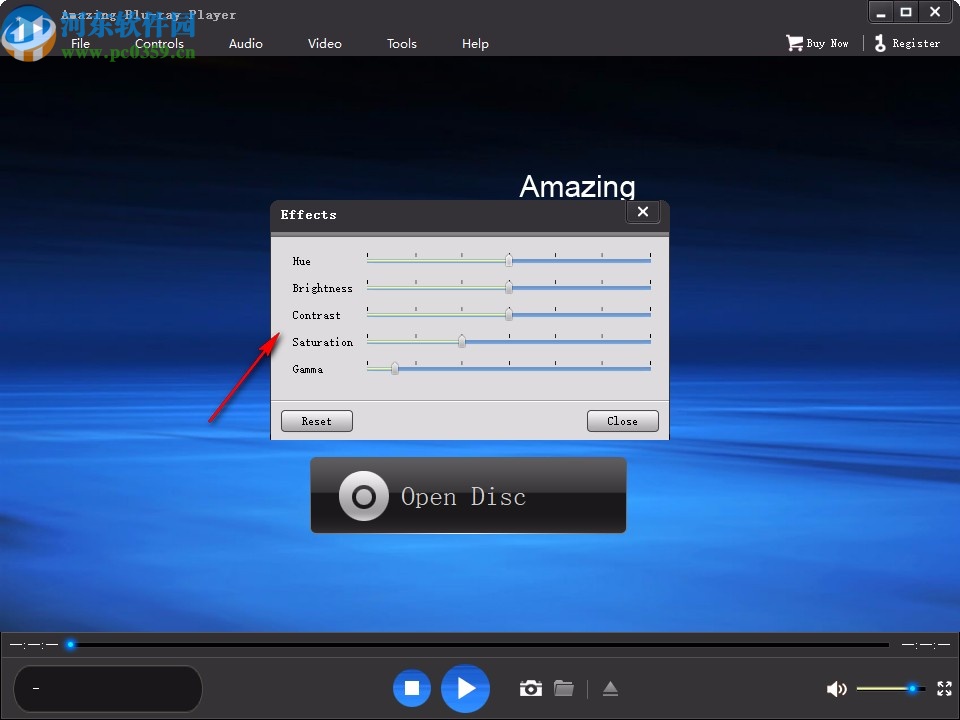Start playback with the play button

pyautogui.click(x=465, y=688)
